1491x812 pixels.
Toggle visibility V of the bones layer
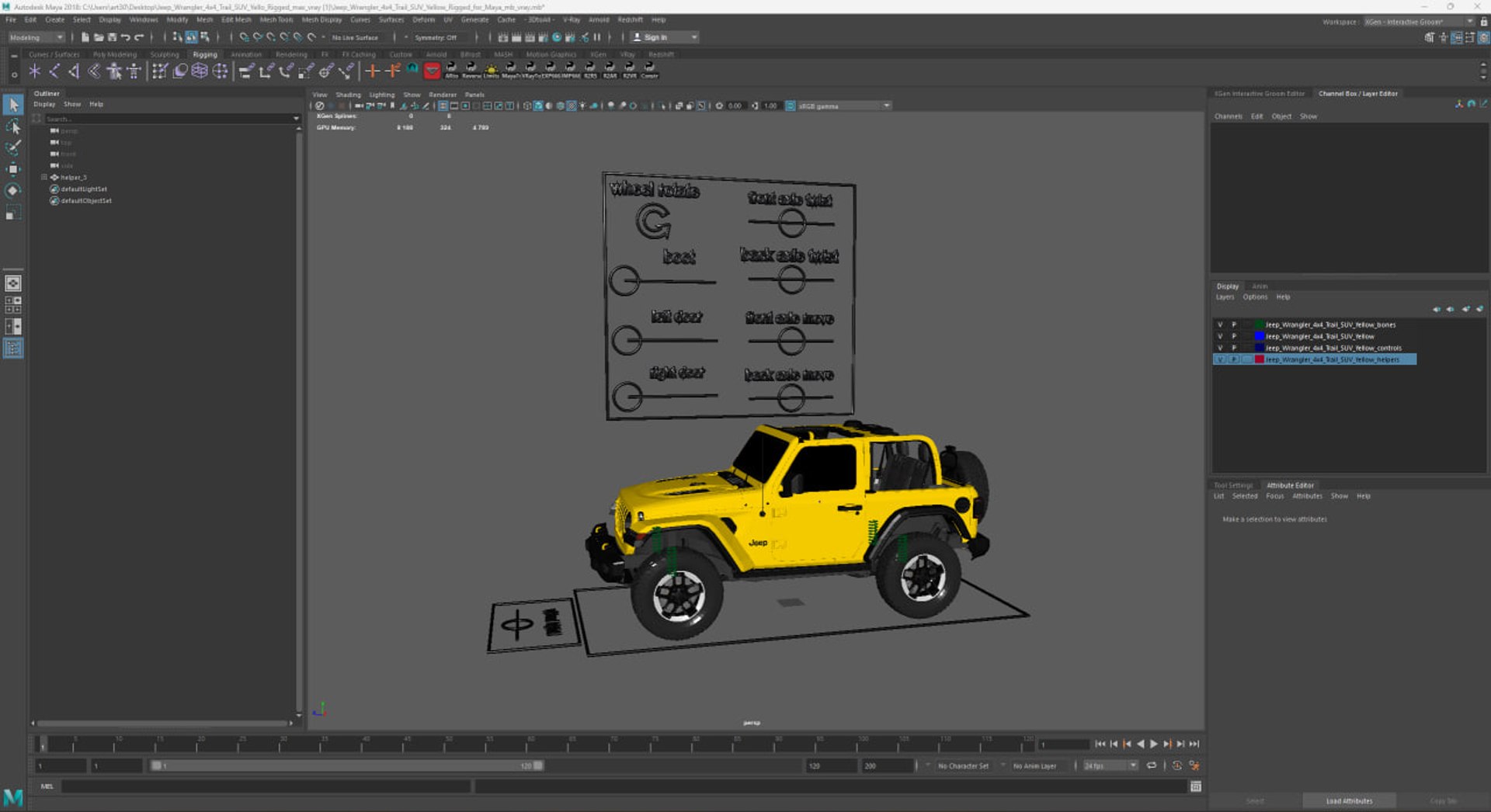tap(1220, 324)
